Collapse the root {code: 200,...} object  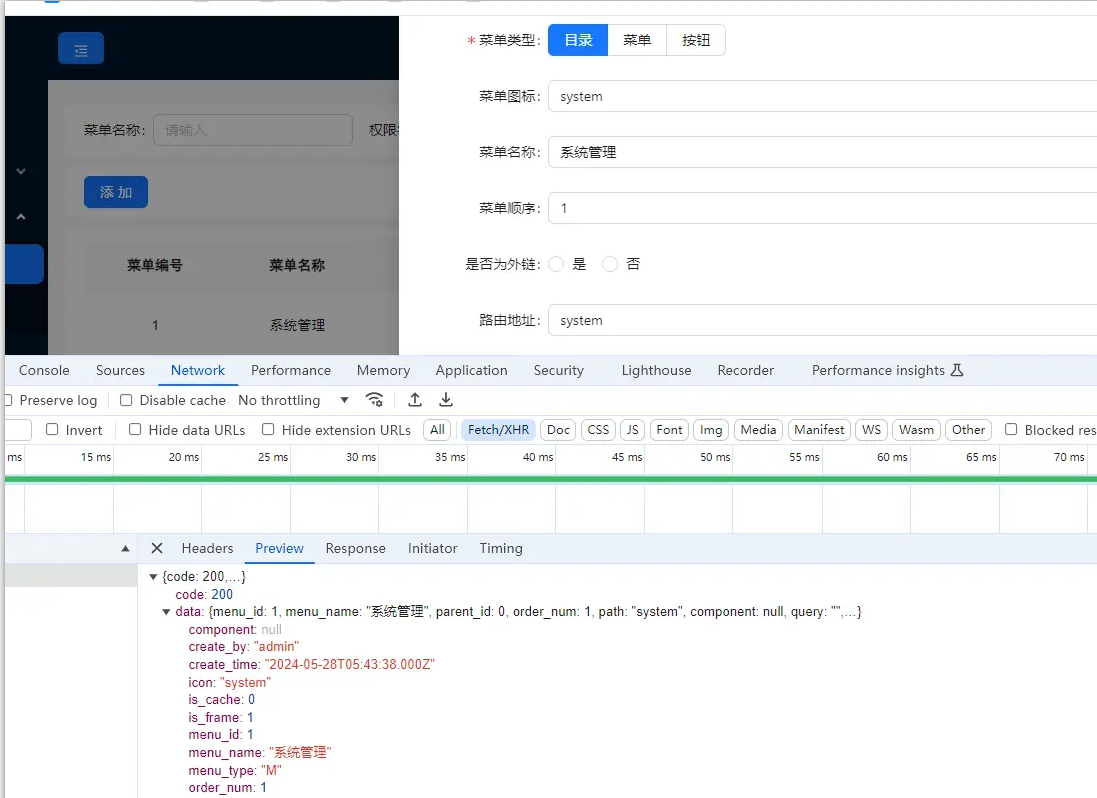click(x=153, y=577)
